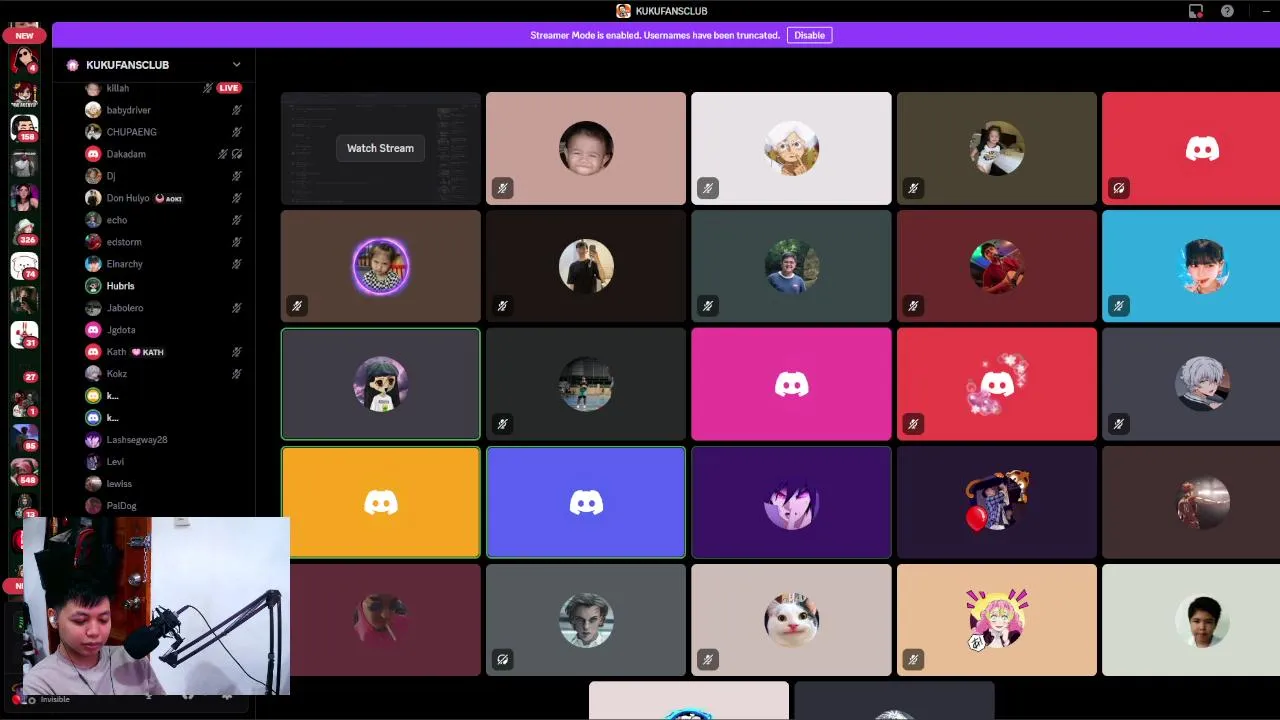Viewport: 1280px width, 720px height.
Task: Open the white cat avatar tile
Action: pyautogui.click(x=791, y=620)
